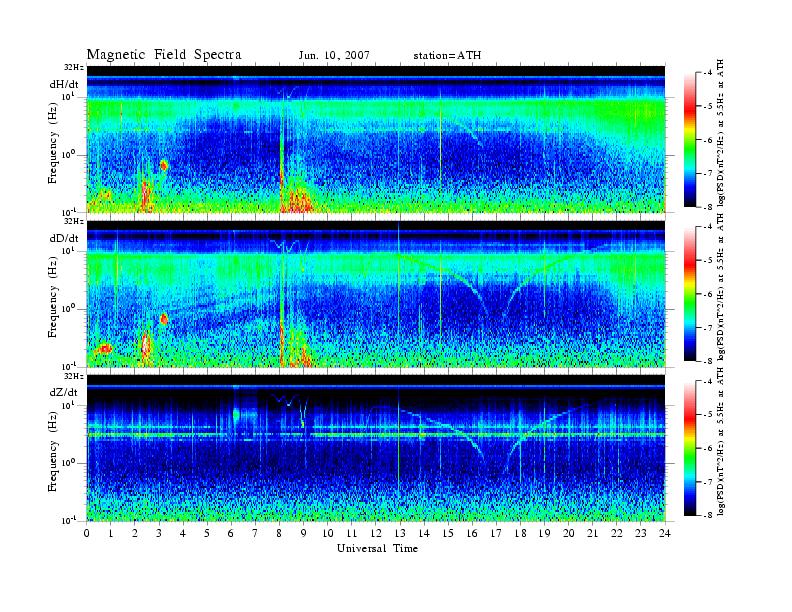
Task: Click the dD/dt spectrogram plot
Action: 376,293
